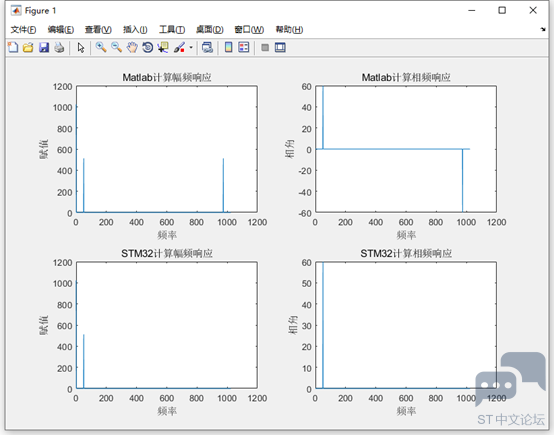Open the 查看(V) menu
This screenshot has width=554, height=435.
click(x=98, y=30)
